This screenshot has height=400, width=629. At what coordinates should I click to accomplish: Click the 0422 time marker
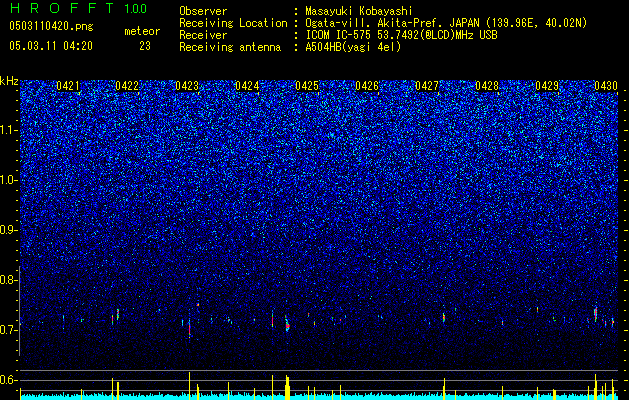coord(127,86)
